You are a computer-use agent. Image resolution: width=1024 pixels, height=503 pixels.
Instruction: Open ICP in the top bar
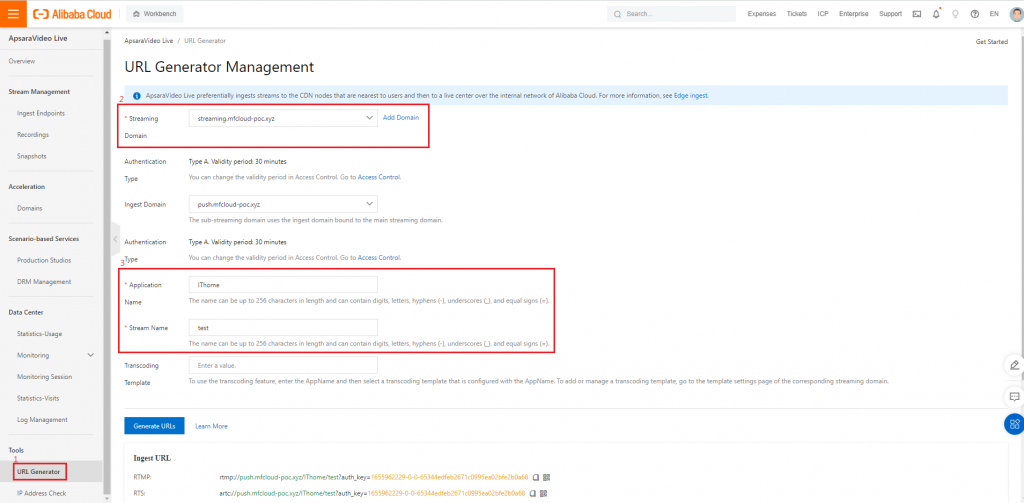point(823,14)
